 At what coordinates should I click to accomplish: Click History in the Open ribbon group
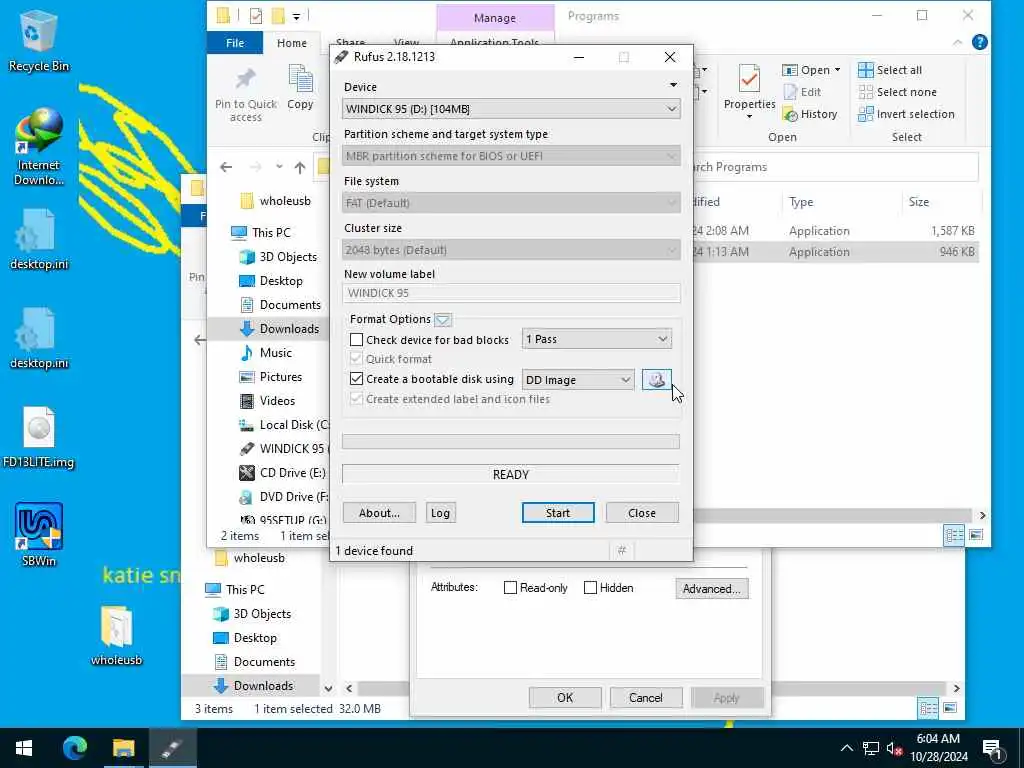click(810, 114)
